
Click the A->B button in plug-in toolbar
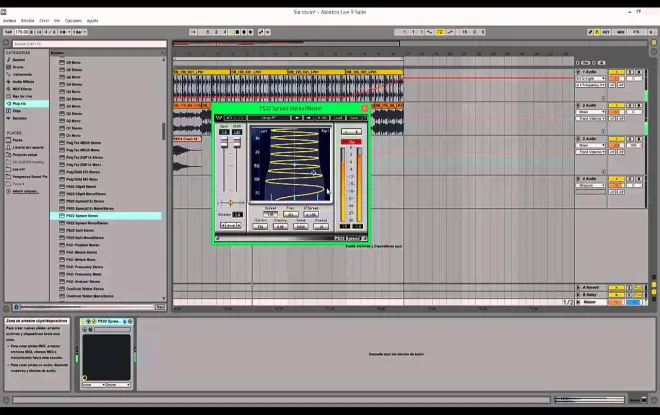click(322, 118)
